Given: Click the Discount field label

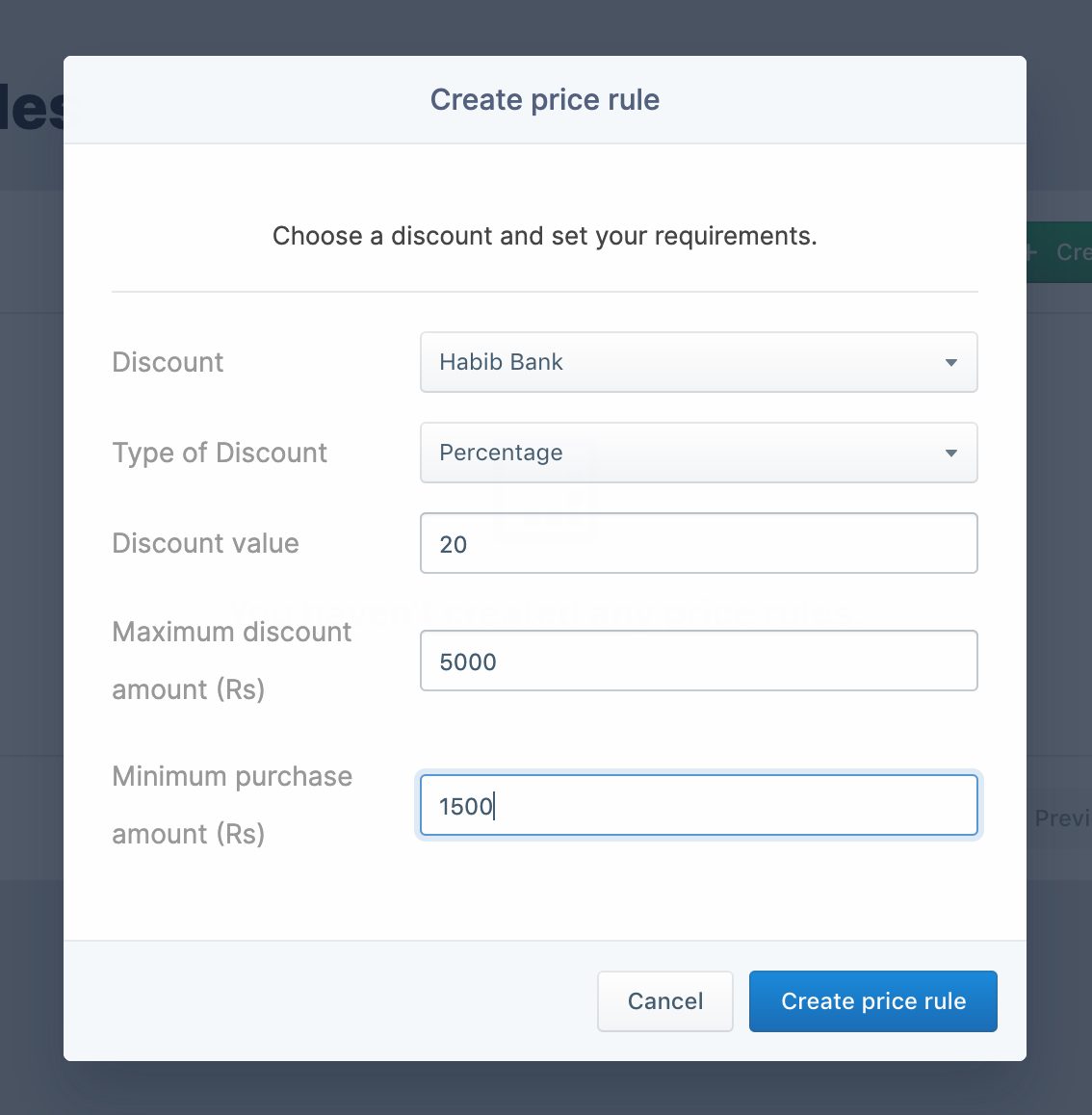Looking at the screenshot, I should tap(168, 362).
